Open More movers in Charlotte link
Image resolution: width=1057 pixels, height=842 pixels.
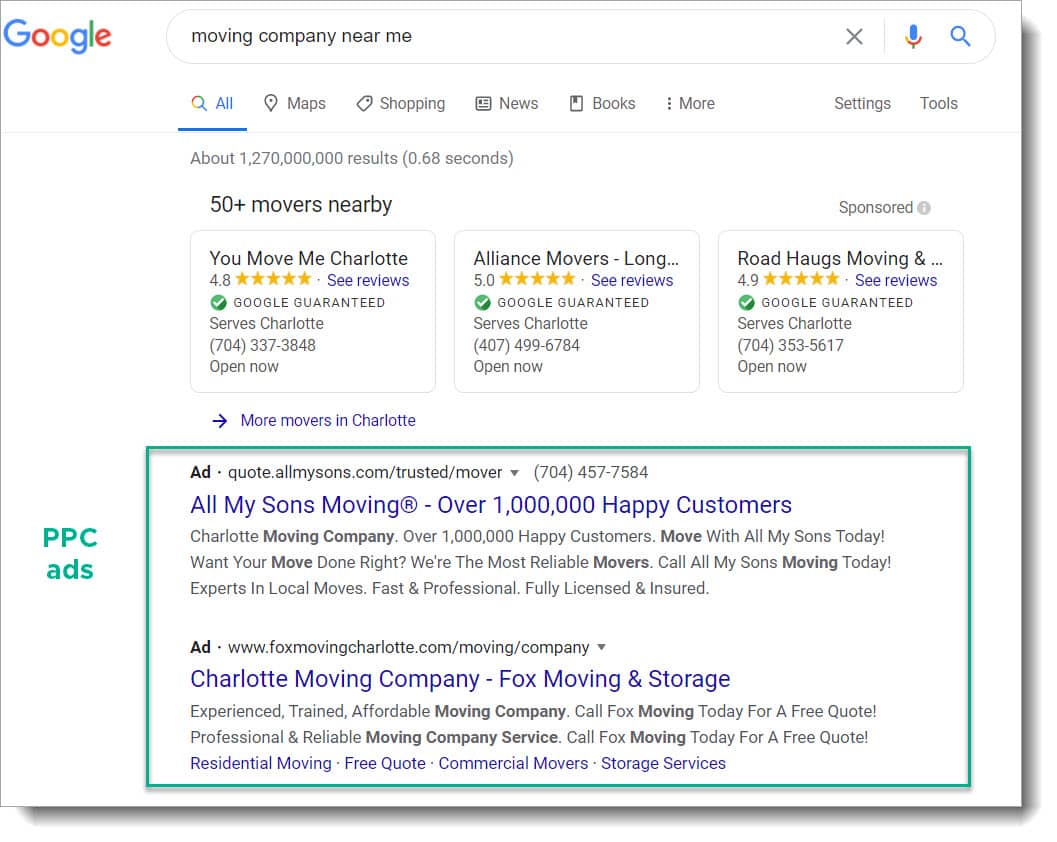click(x=328, y=421)
